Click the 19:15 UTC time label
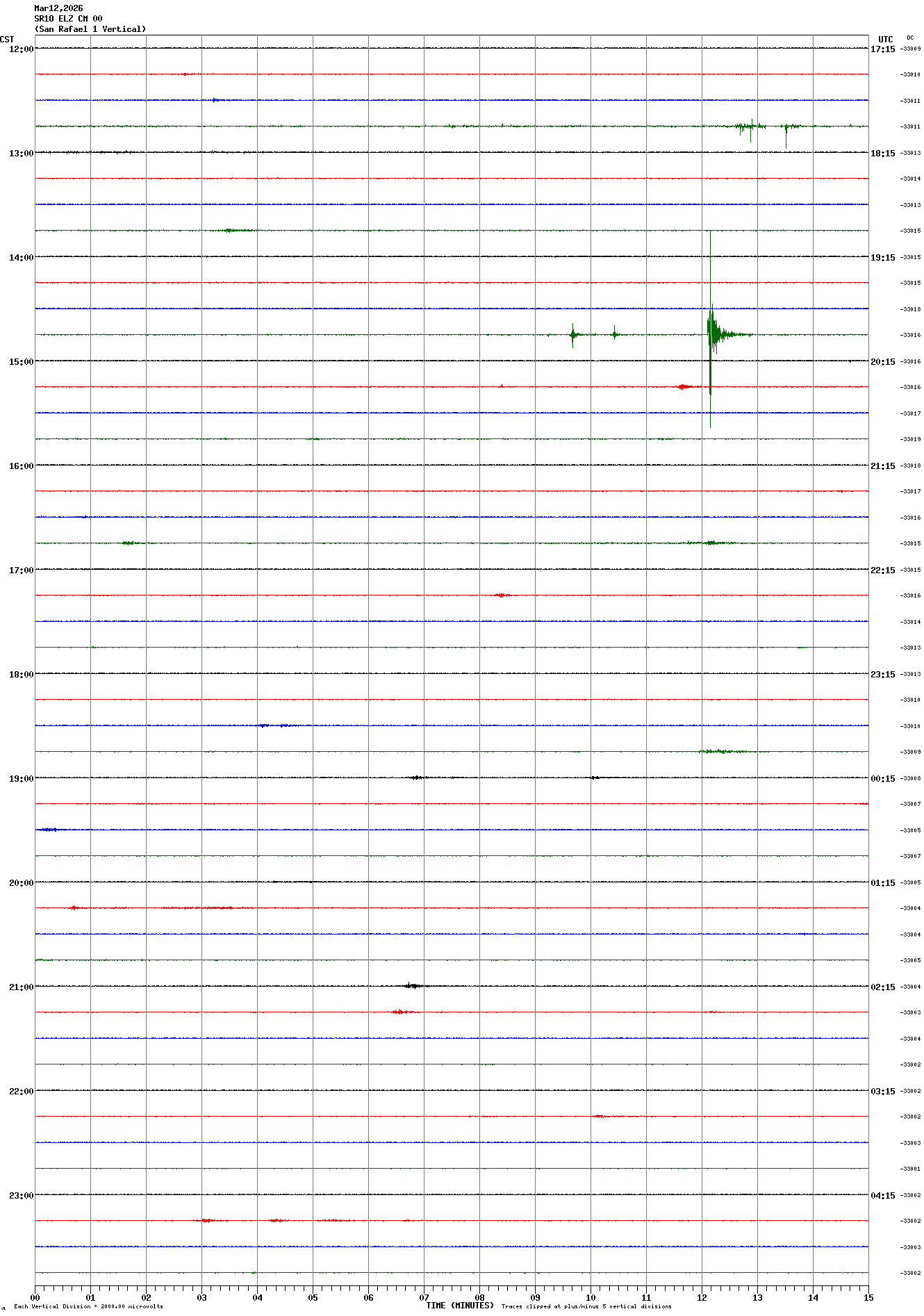Image resolution: width=924 pixels, height=1316 pixels. 882,258
